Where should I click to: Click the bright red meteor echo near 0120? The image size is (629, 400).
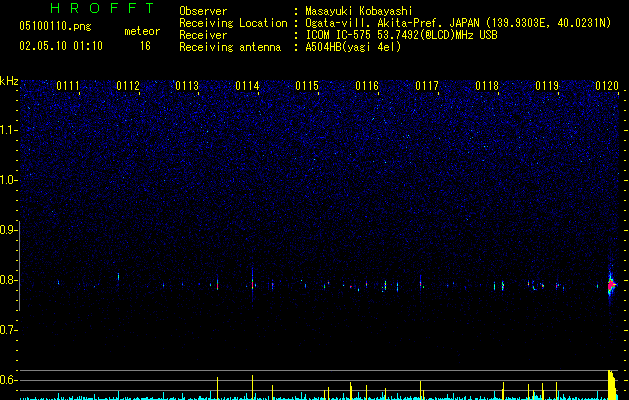pyautogui.click(x=611, y=285)
